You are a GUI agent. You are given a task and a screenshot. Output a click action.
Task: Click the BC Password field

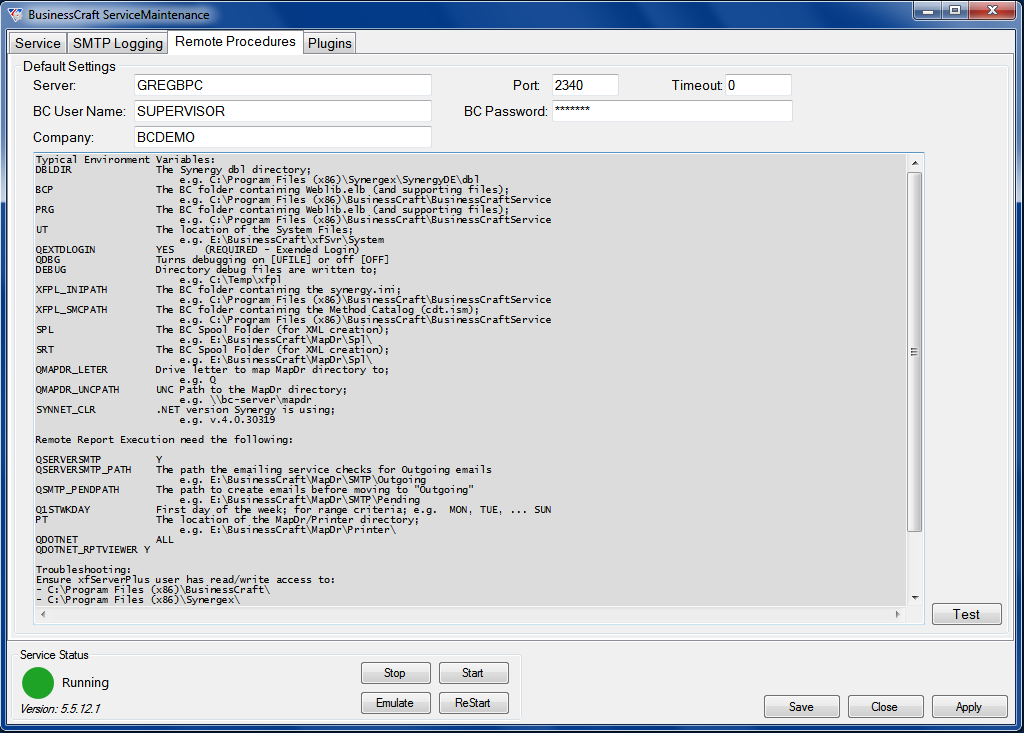coord(672,111)
